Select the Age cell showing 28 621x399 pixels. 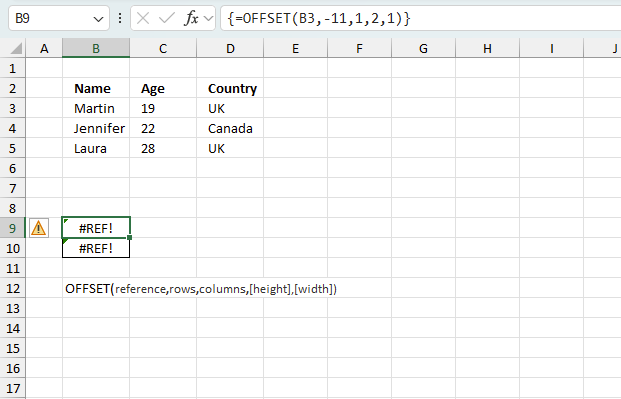click(x=163, y=148)
